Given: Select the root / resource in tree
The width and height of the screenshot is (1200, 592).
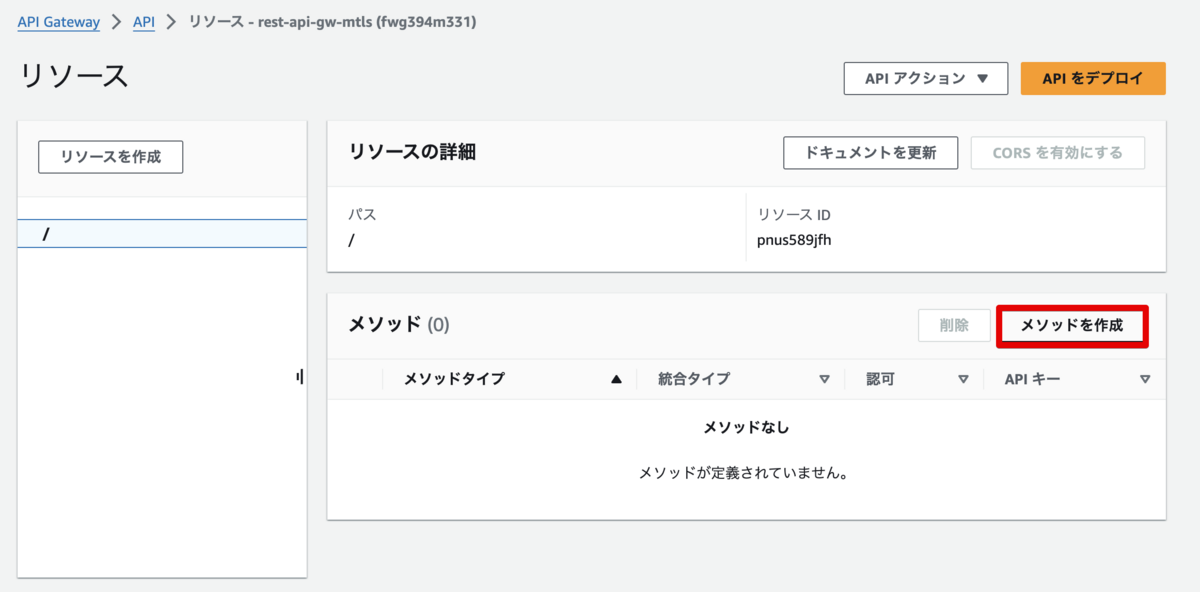Looking at the screenshot, I should click(46, 234).
